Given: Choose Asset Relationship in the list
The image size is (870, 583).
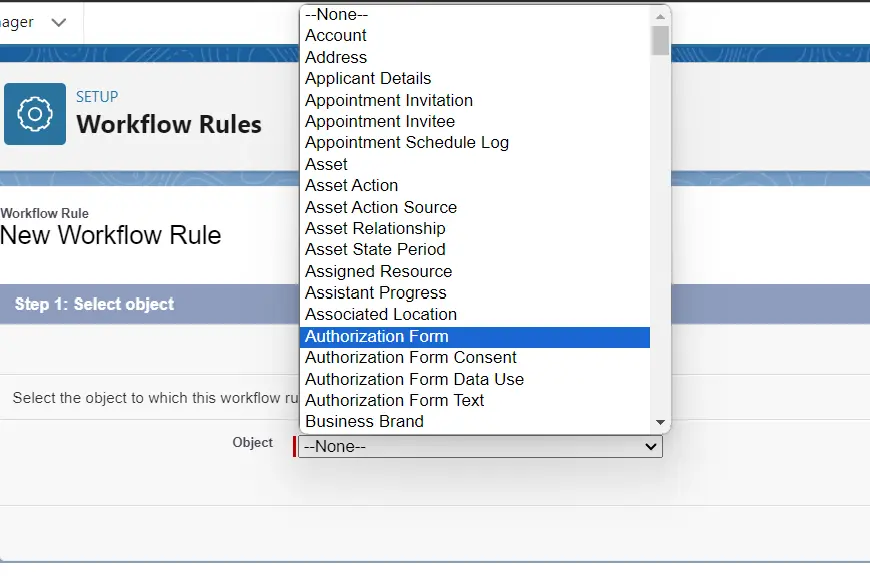Looking at the screenshot, I should pyautogui.click(x=375, y=228).
